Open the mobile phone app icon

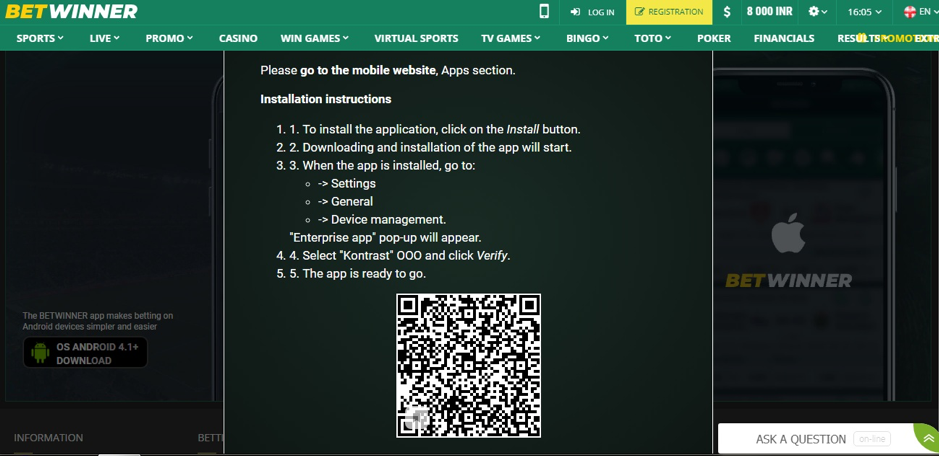[544, 11]
